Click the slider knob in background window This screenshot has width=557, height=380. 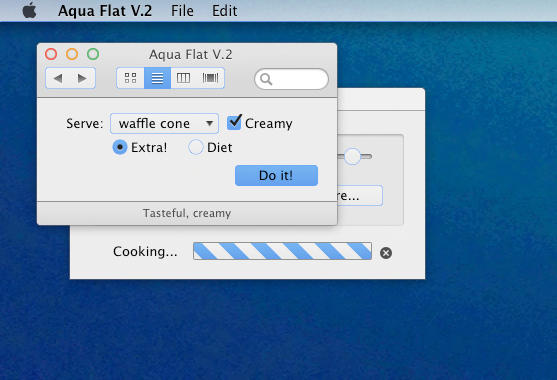coord(352,156)
